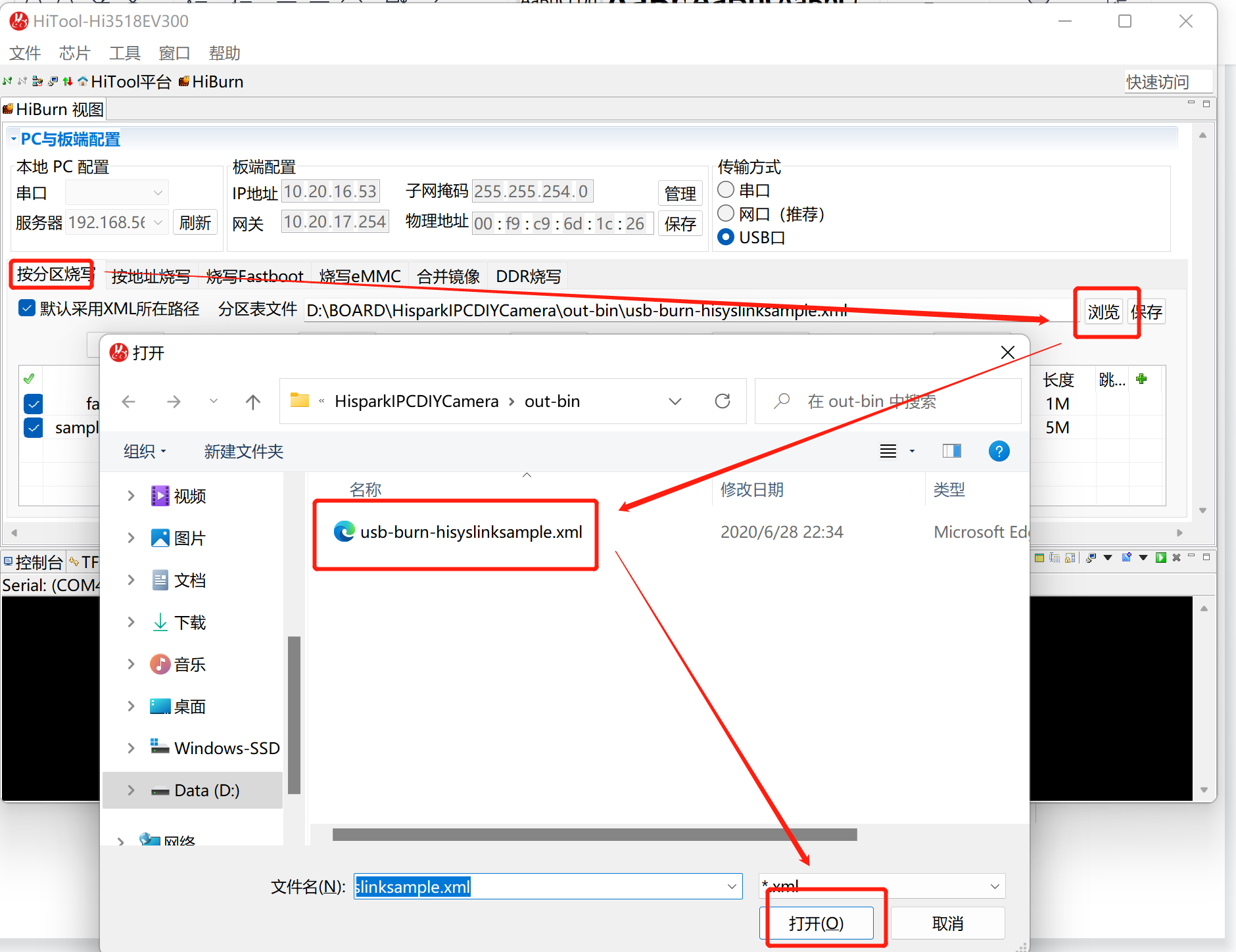Click the yellow table icon in console toolbar
Viewport: 1236px width, 952px height.
pyautogui.click(x=1039, y=558)
